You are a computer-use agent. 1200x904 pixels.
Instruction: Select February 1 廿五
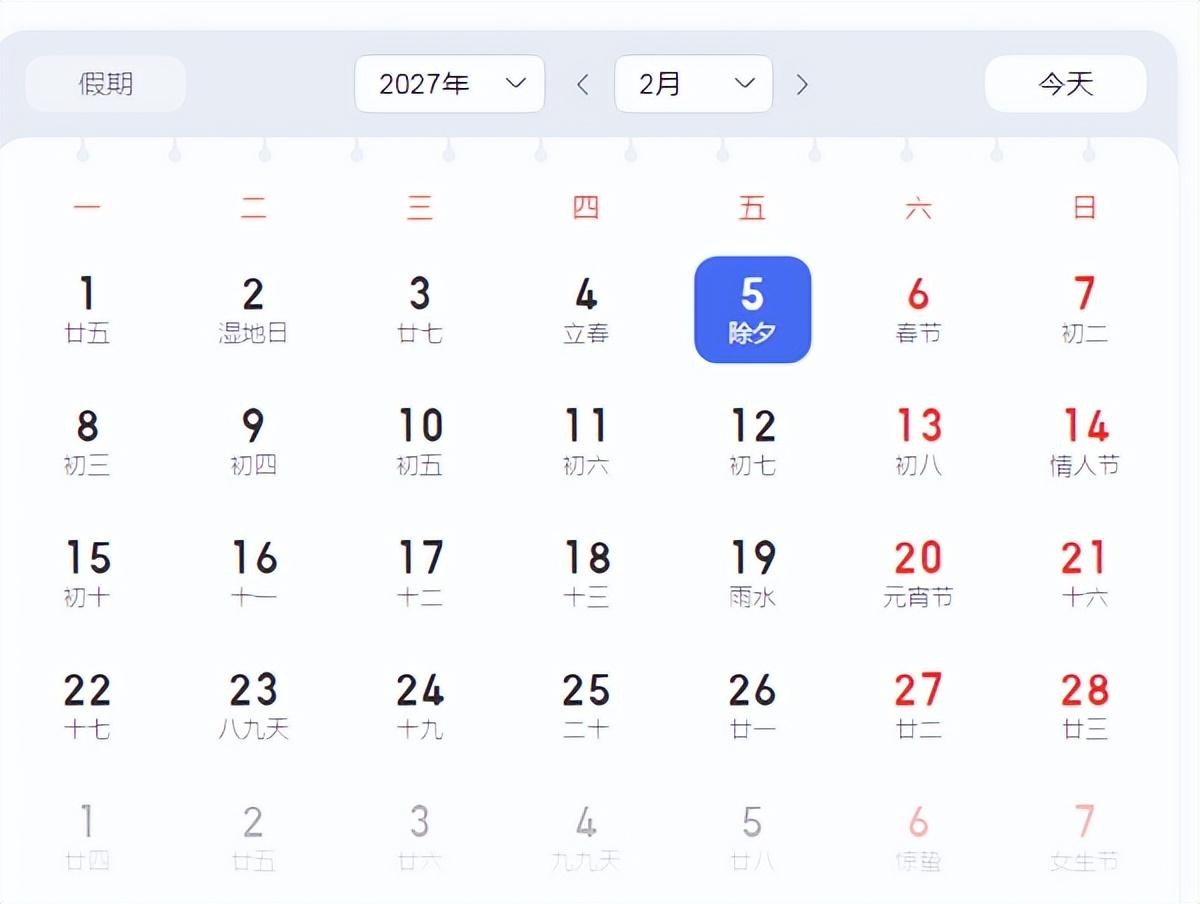click(87, 310)
